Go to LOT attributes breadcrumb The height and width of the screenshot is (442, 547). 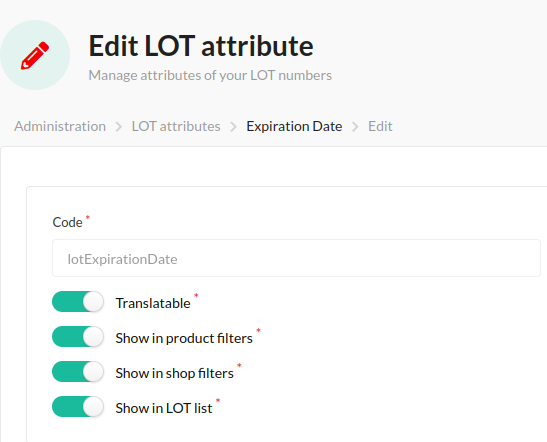[x=176, y=126]
